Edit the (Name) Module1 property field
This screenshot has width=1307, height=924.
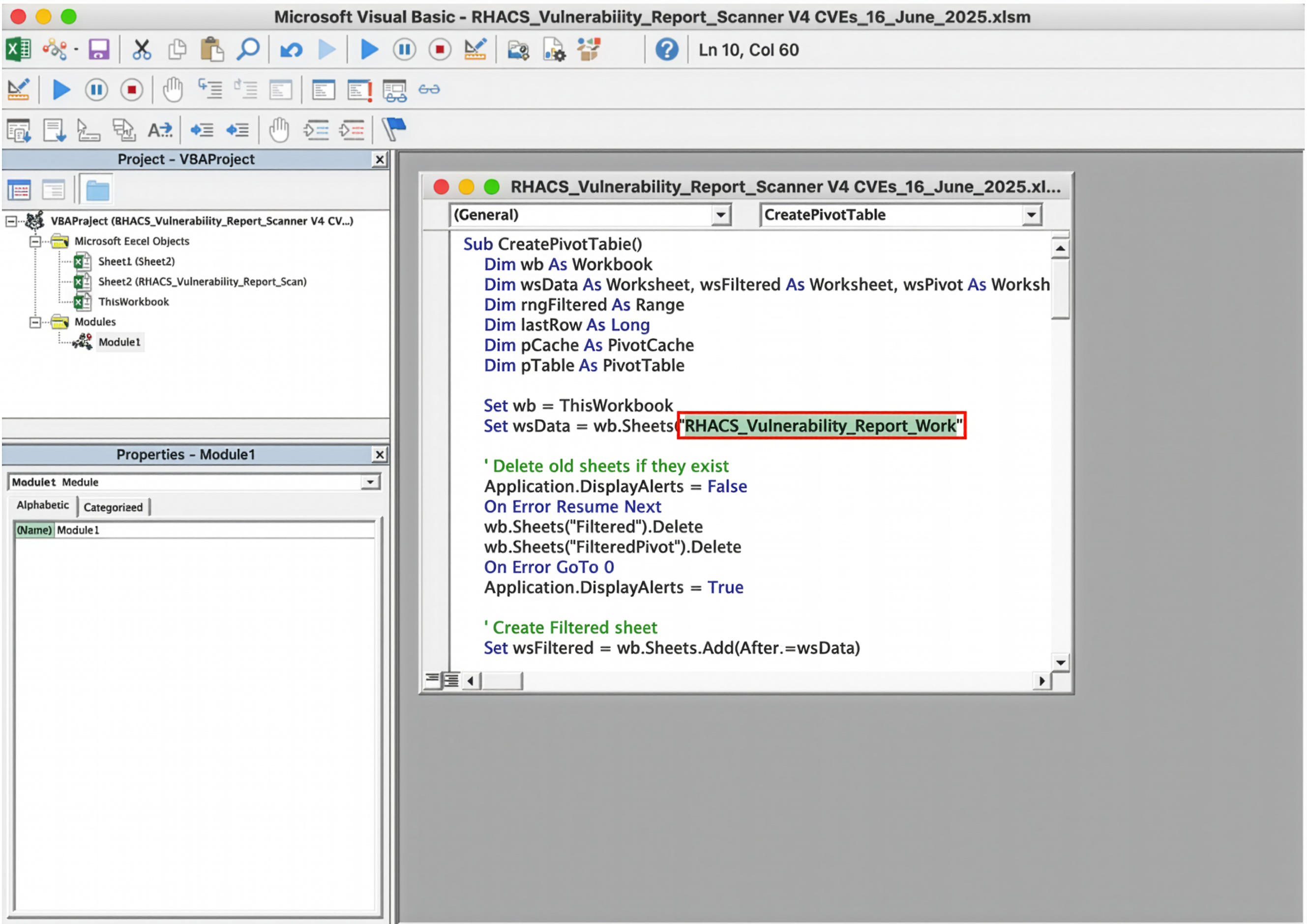(215, 530)
